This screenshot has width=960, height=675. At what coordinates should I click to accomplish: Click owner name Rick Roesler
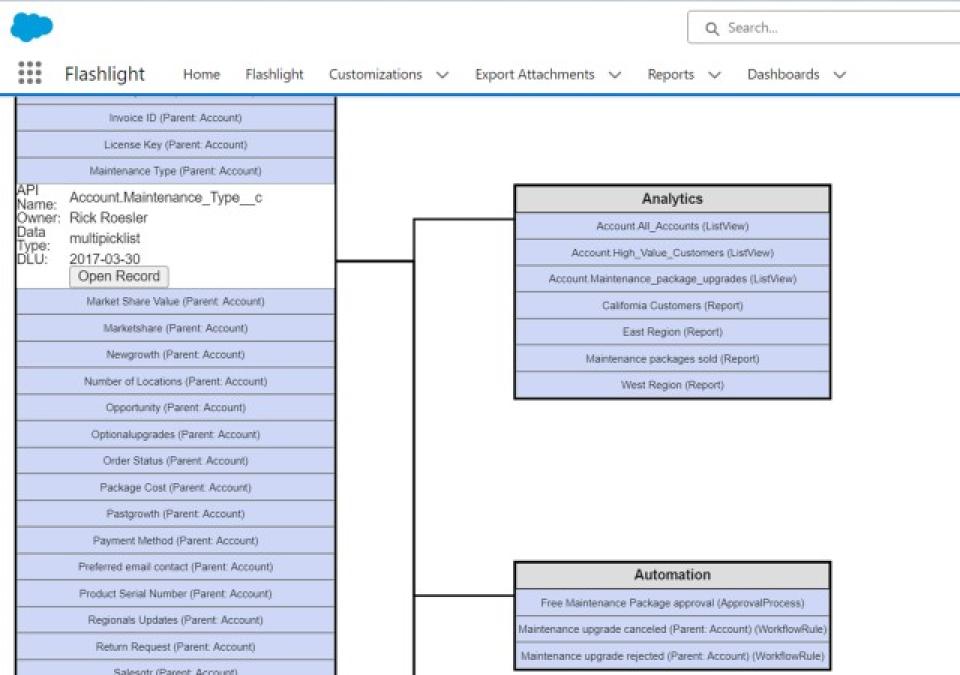[108, 218]
